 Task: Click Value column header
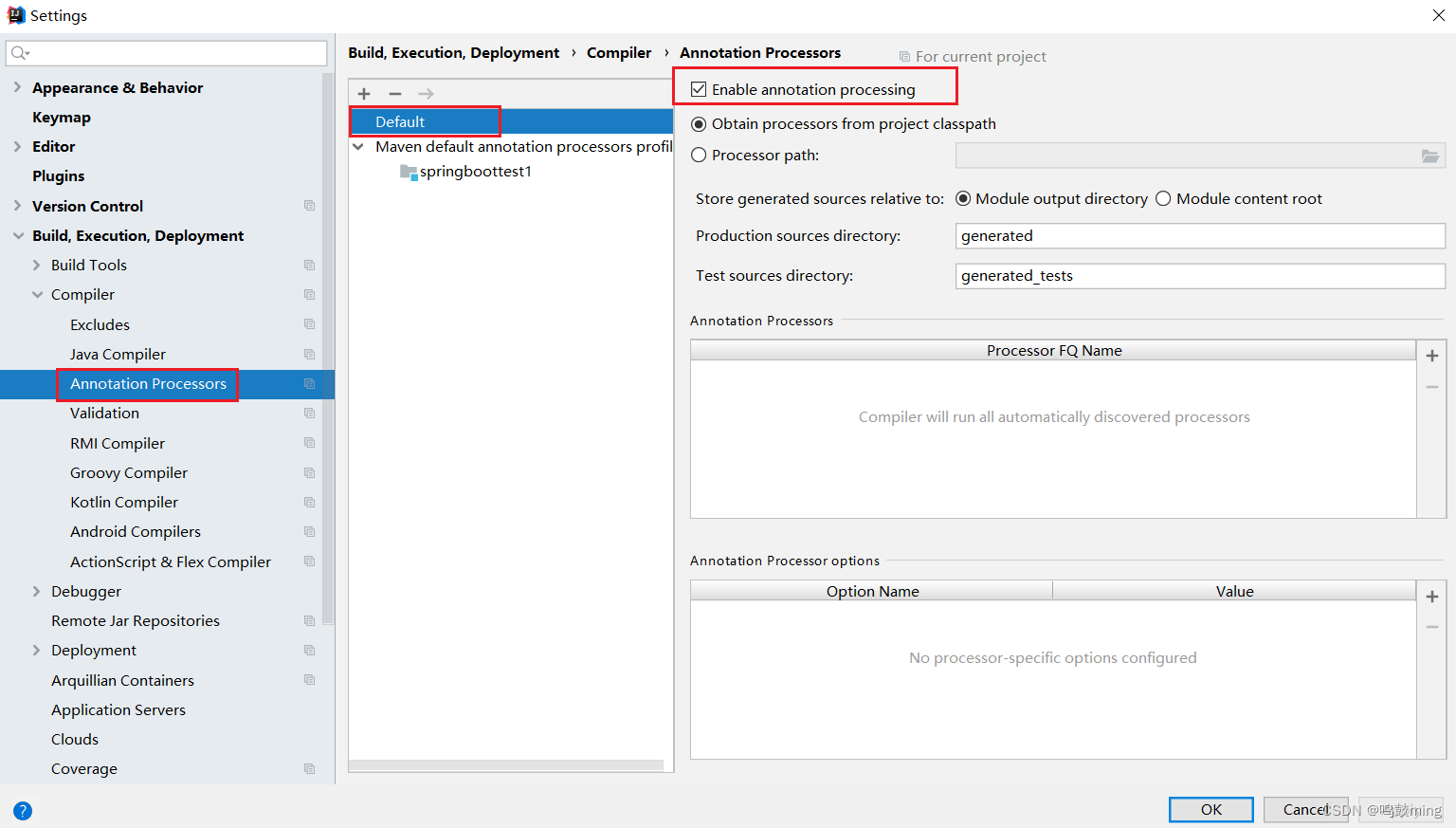coord(1234,591)
